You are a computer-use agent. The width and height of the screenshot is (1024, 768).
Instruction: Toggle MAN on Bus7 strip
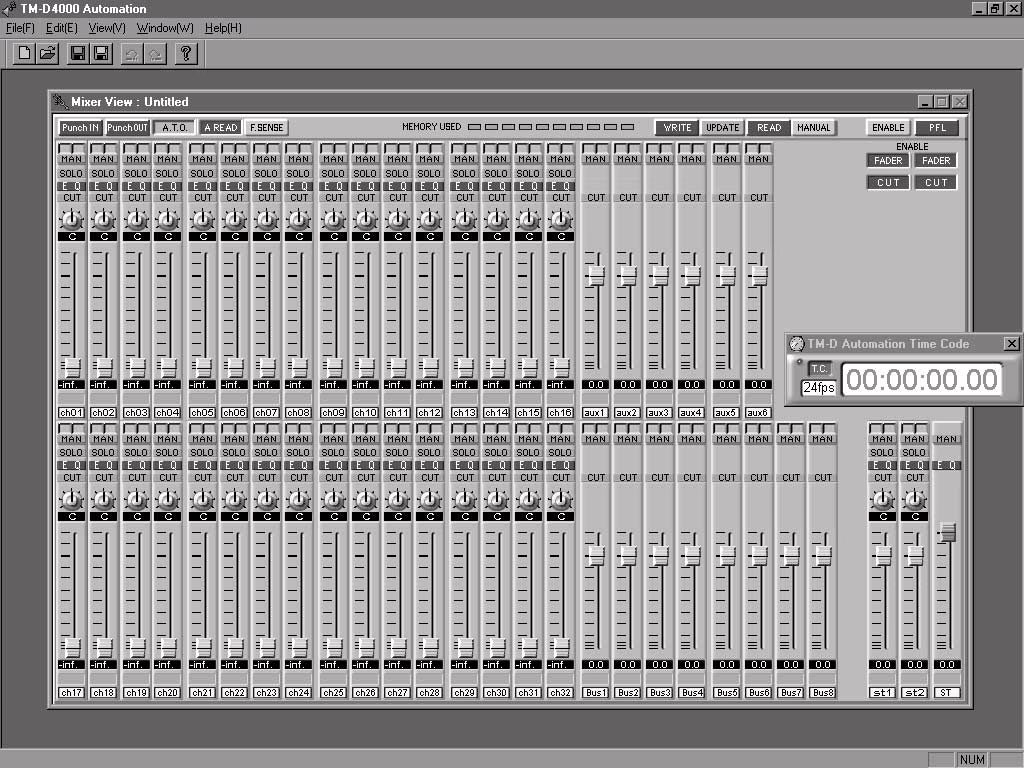click(790, 439)
